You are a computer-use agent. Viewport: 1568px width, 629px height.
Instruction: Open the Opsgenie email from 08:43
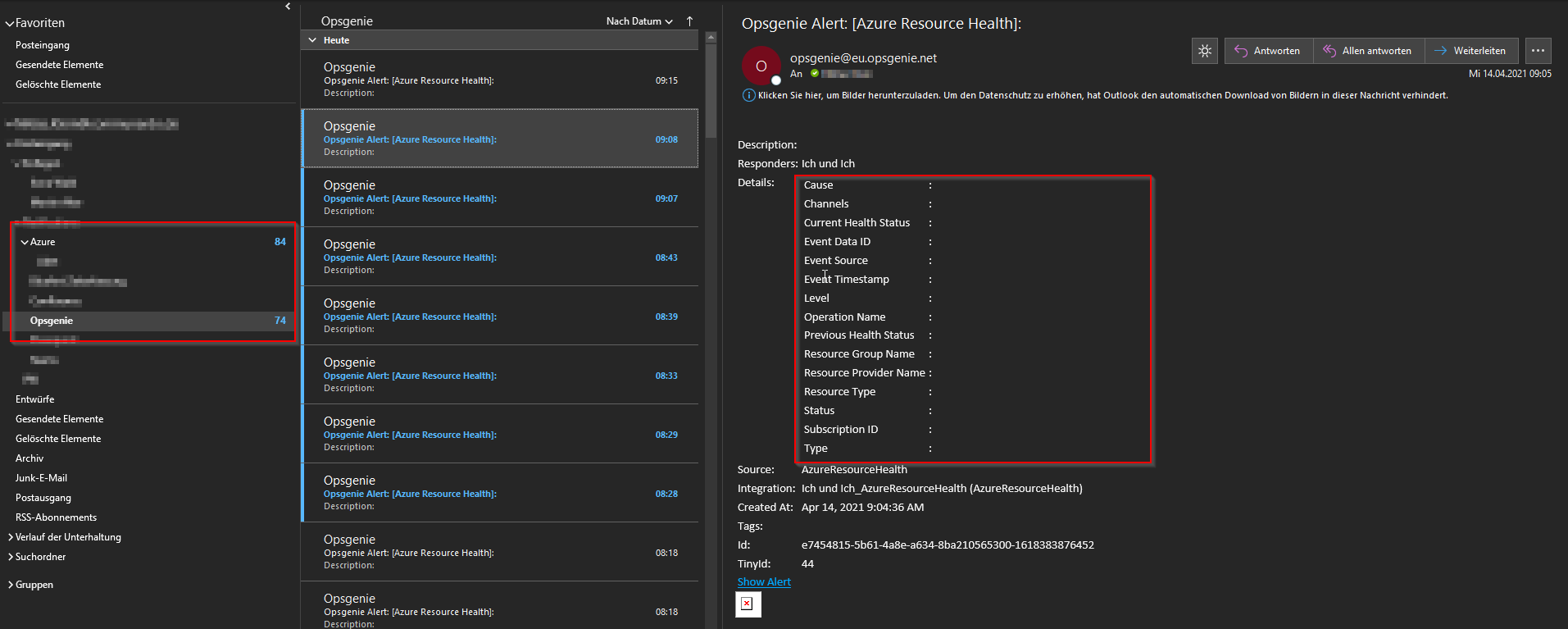tap(499, 257)
